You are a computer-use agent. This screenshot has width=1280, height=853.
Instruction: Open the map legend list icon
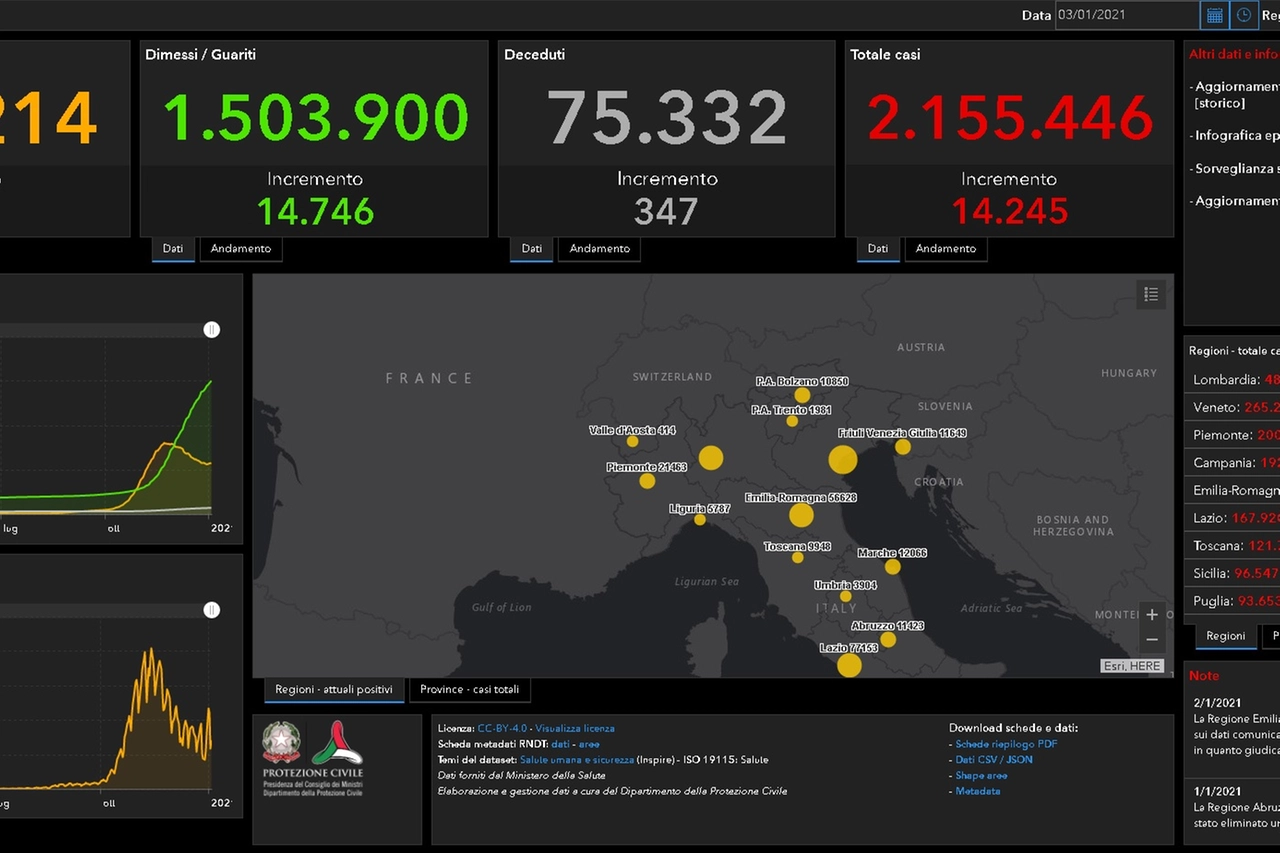coord(1151,294)
